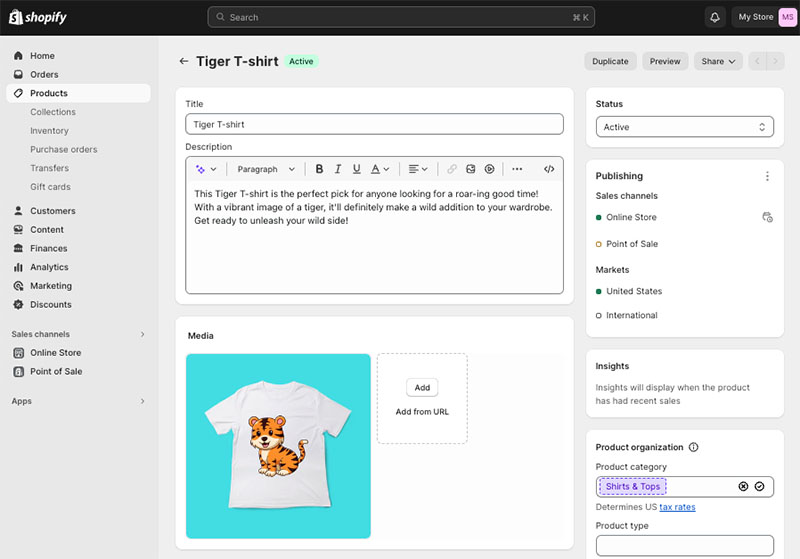Click the insert video icon
This screenshot has height=559, width=800.
pyautogui.click(x=489, y=169)
